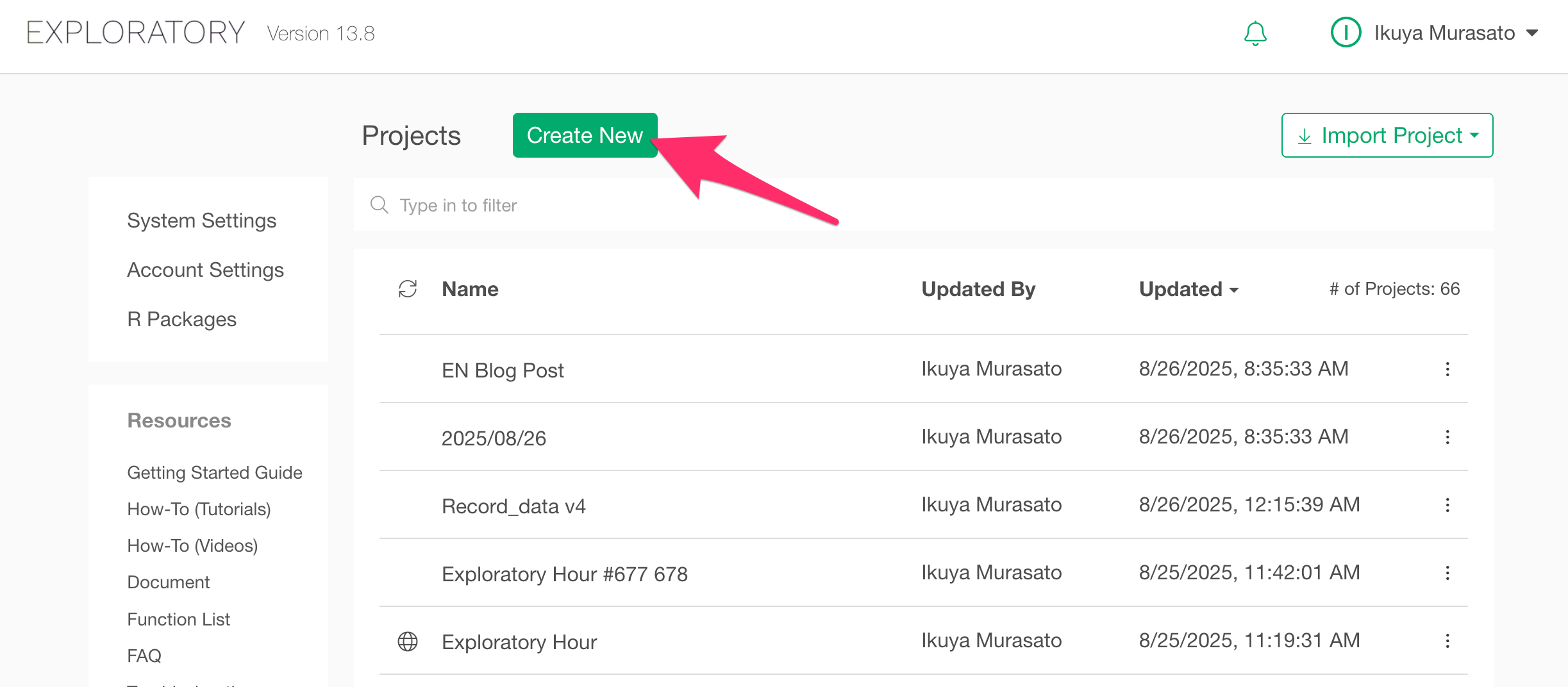The height and width of the screenshot is (687, 1568).
Task: Open the three-dot menu for Exploratory Hour #677 678
Action: [1447, 573]
